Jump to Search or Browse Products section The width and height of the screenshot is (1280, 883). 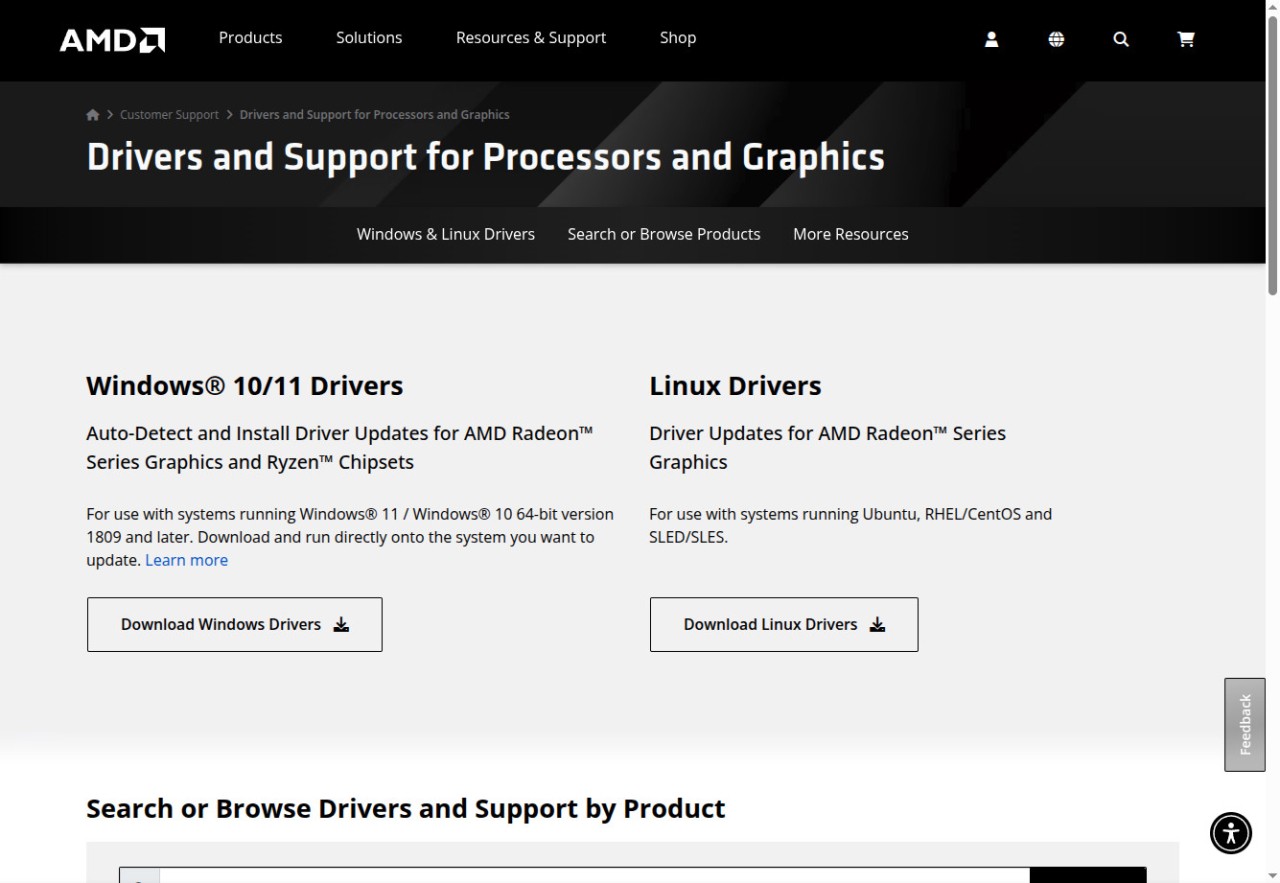tap(664, 234)
